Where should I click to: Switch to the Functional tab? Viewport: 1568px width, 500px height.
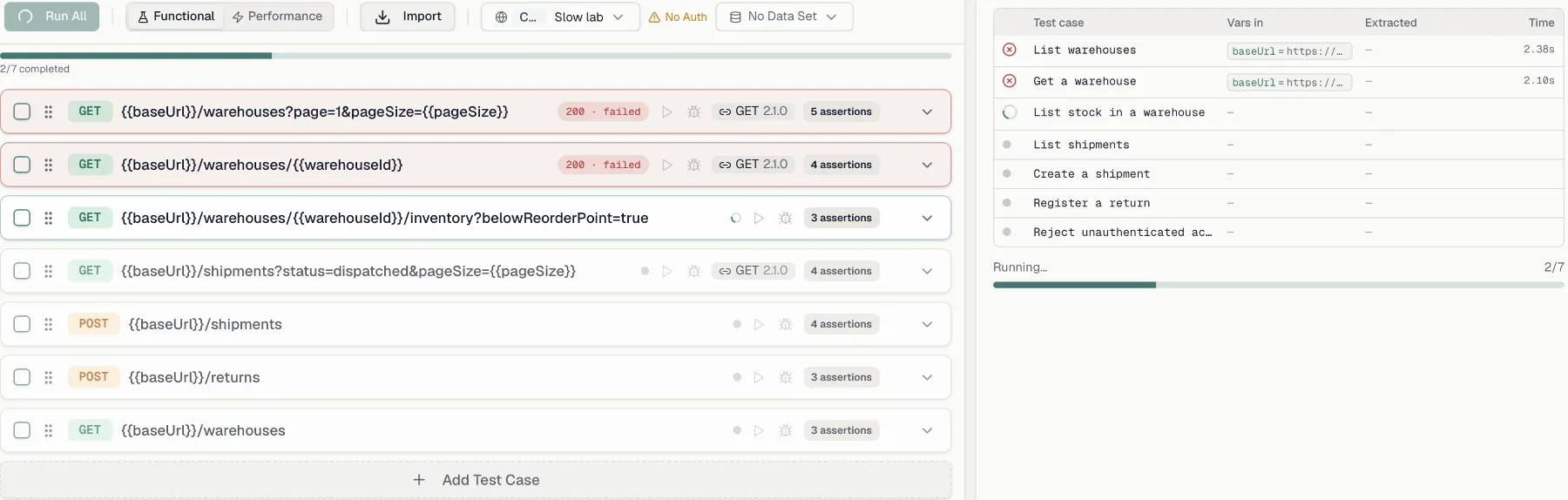(x=176, y=17)
